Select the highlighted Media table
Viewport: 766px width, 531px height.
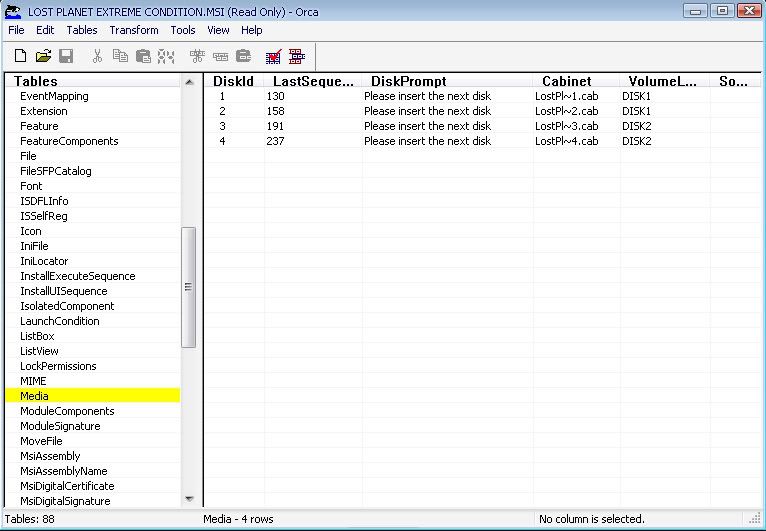[93, 396]
